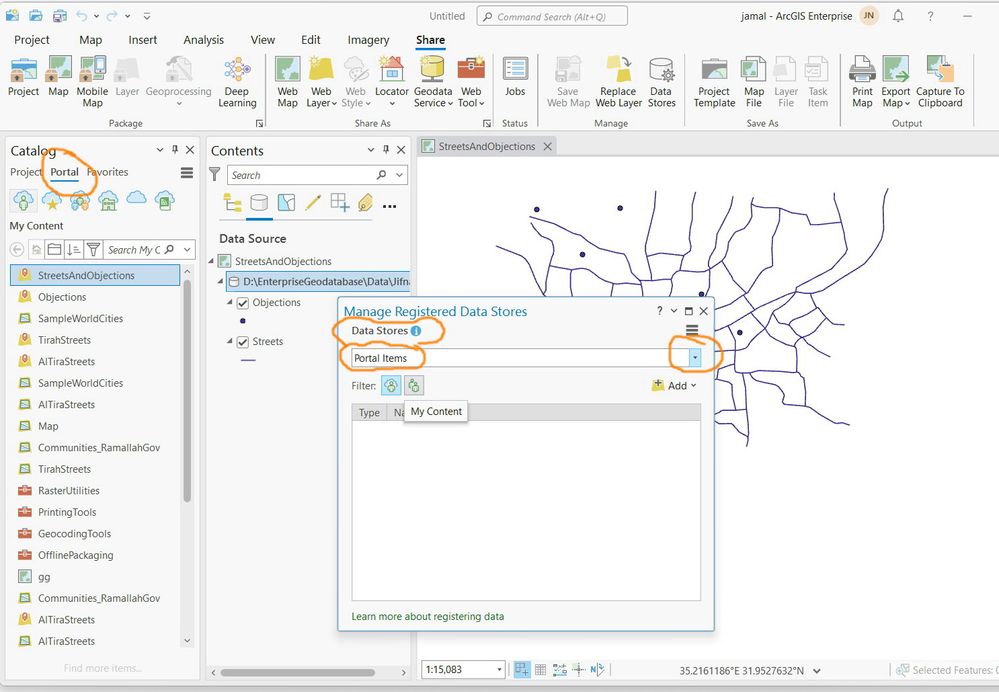Uncheck the Objections layer checkbox
This screenshot has height=692, width=999.
tap(242, 303)
